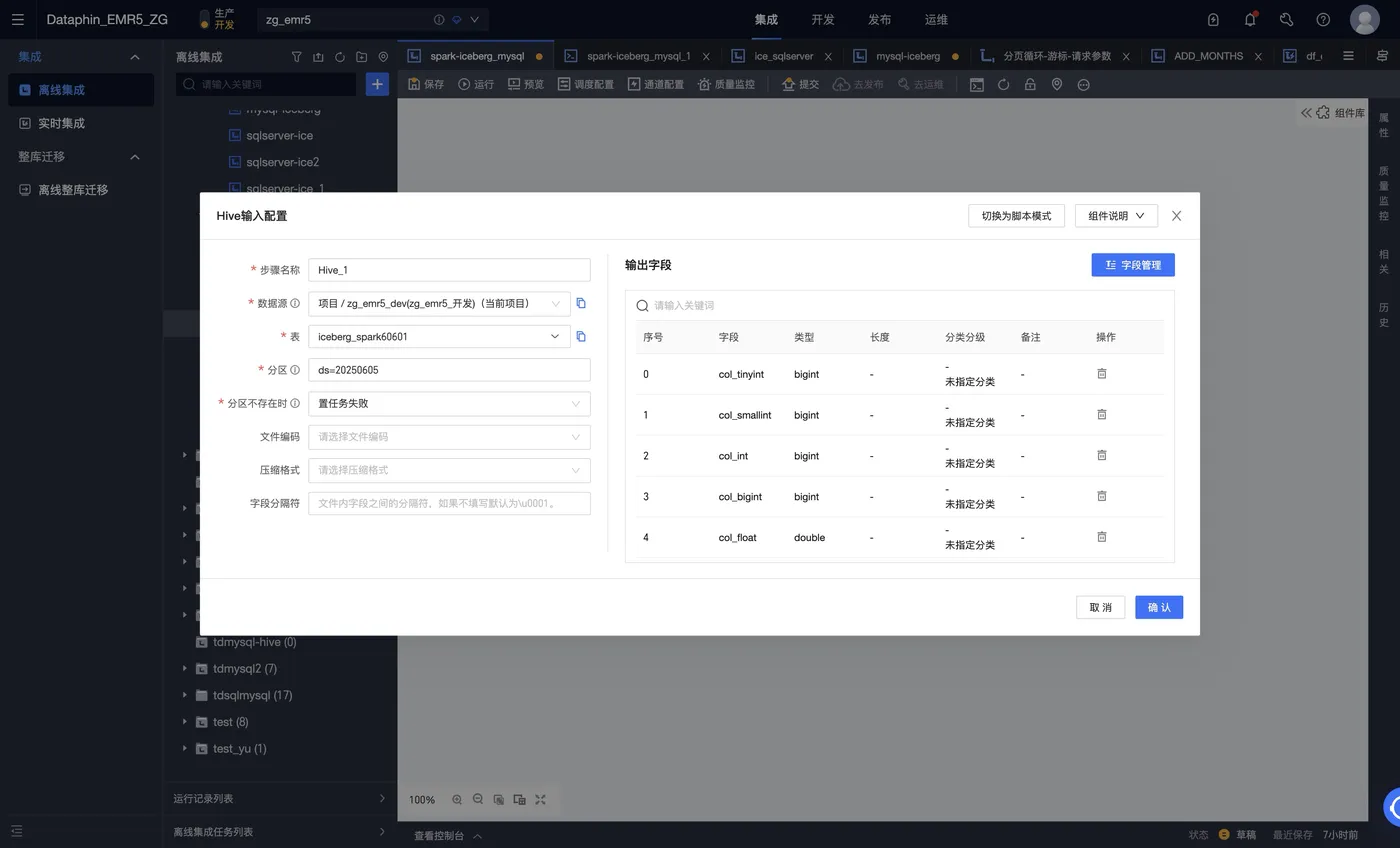Click the fit to screen icon on canvas
This screenshot has width=1400, height=848.
point(540,799)
